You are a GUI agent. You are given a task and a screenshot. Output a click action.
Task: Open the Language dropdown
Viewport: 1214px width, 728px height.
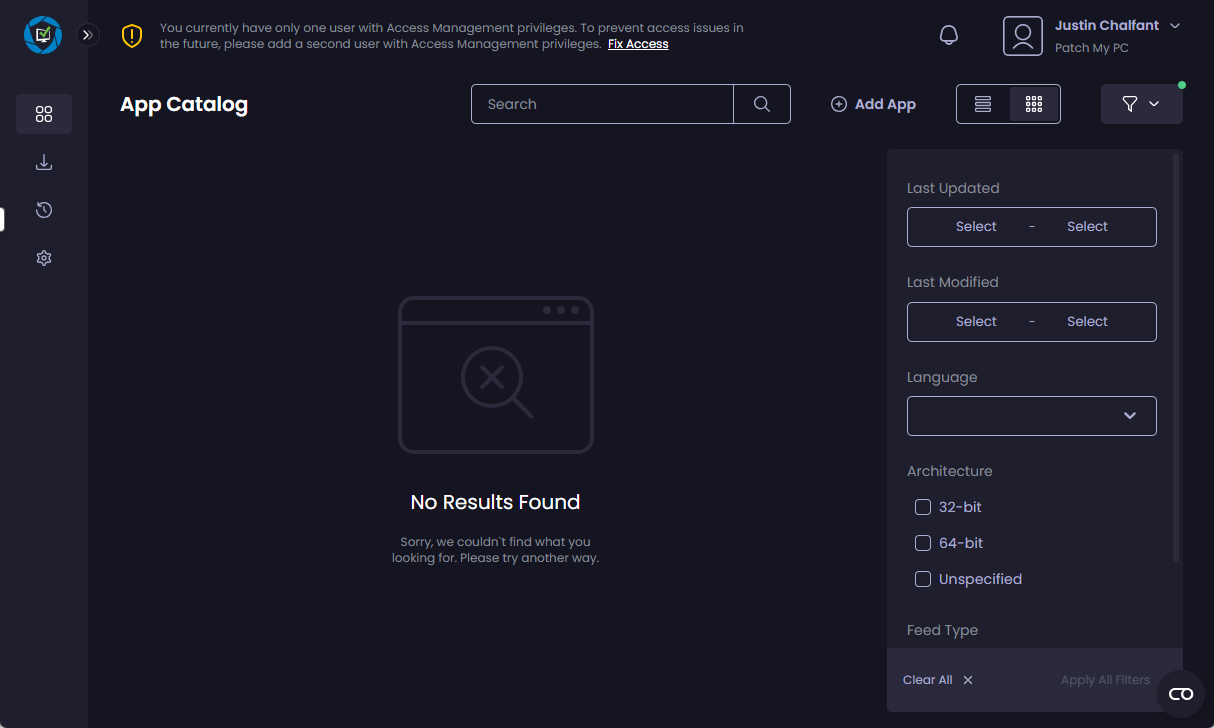pos(1031,416)
